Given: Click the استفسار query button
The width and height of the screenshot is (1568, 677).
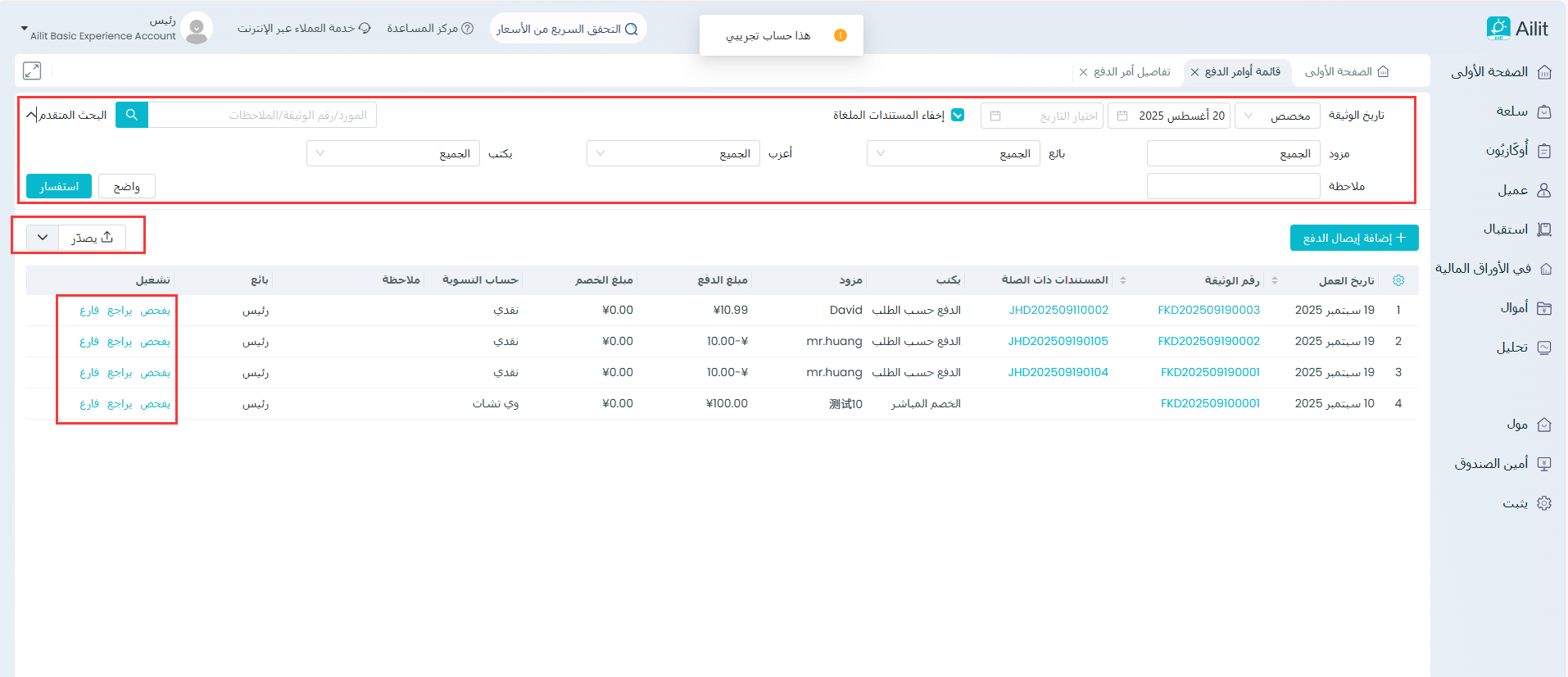Looking at the screenshot, I should point(59,187).
